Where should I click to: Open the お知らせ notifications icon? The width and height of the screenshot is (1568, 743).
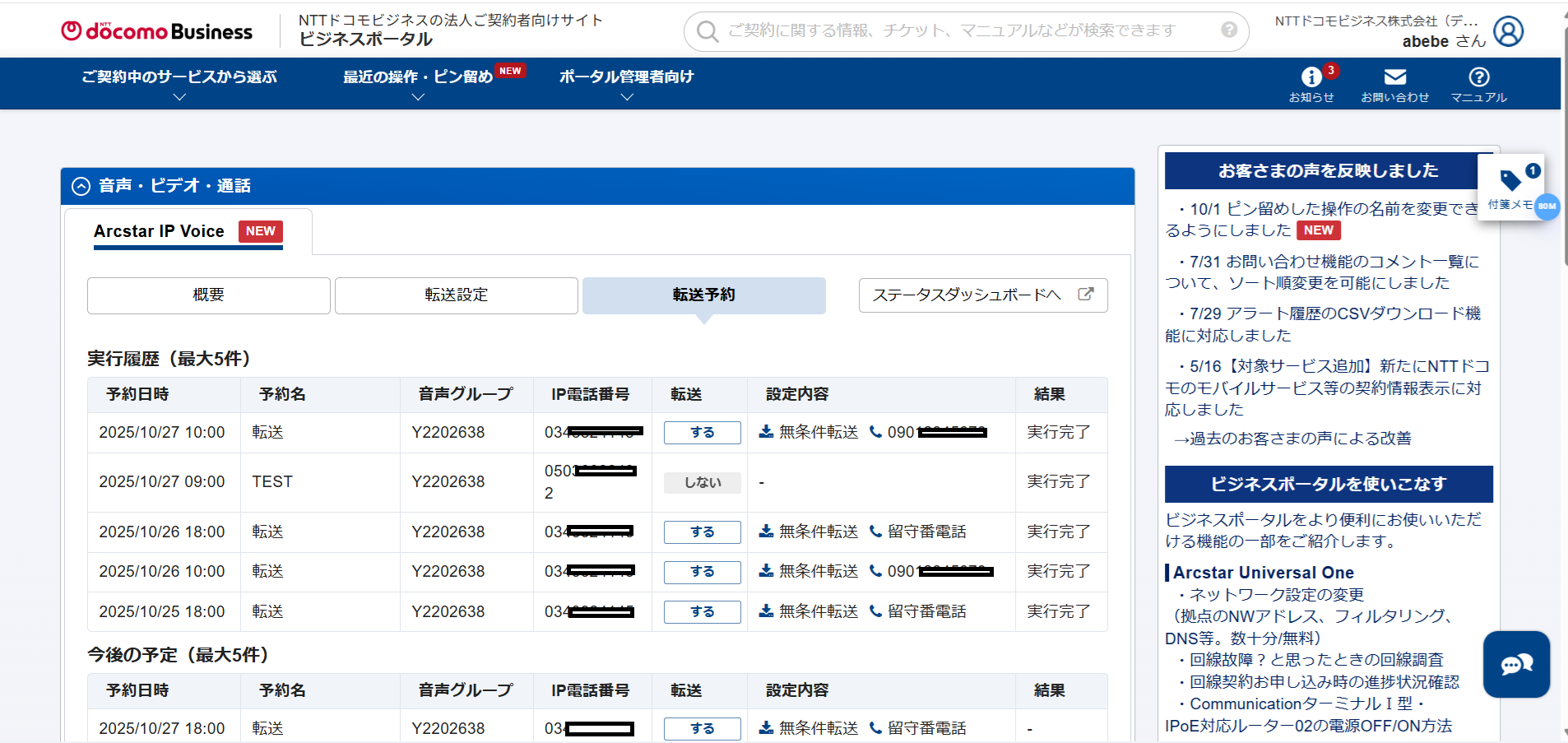point(1311,78)
